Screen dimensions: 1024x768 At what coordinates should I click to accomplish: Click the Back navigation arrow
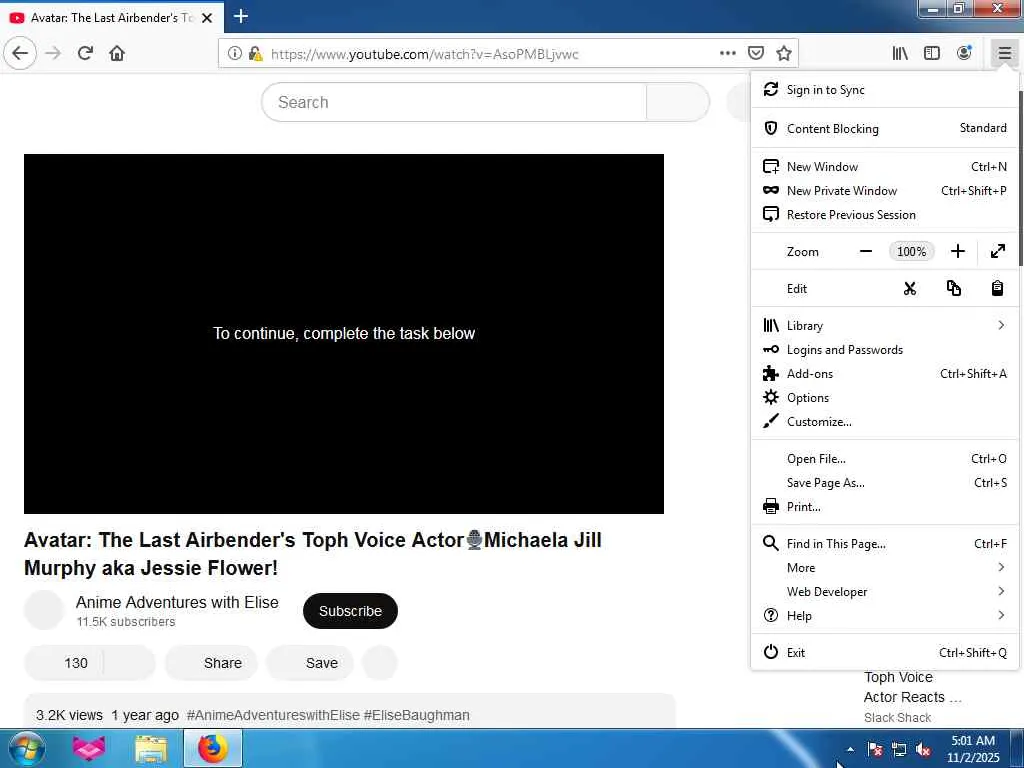point(20,54)
